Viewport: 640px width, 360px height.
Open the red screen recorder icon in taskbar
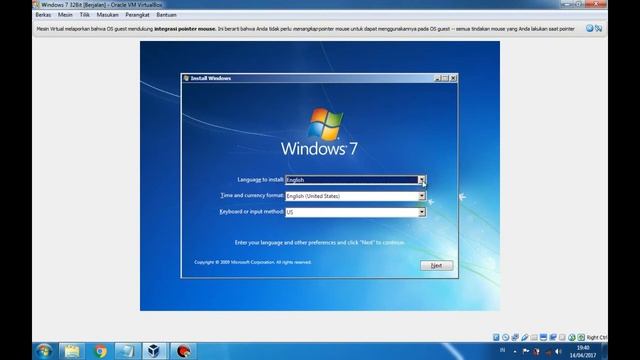183,351
